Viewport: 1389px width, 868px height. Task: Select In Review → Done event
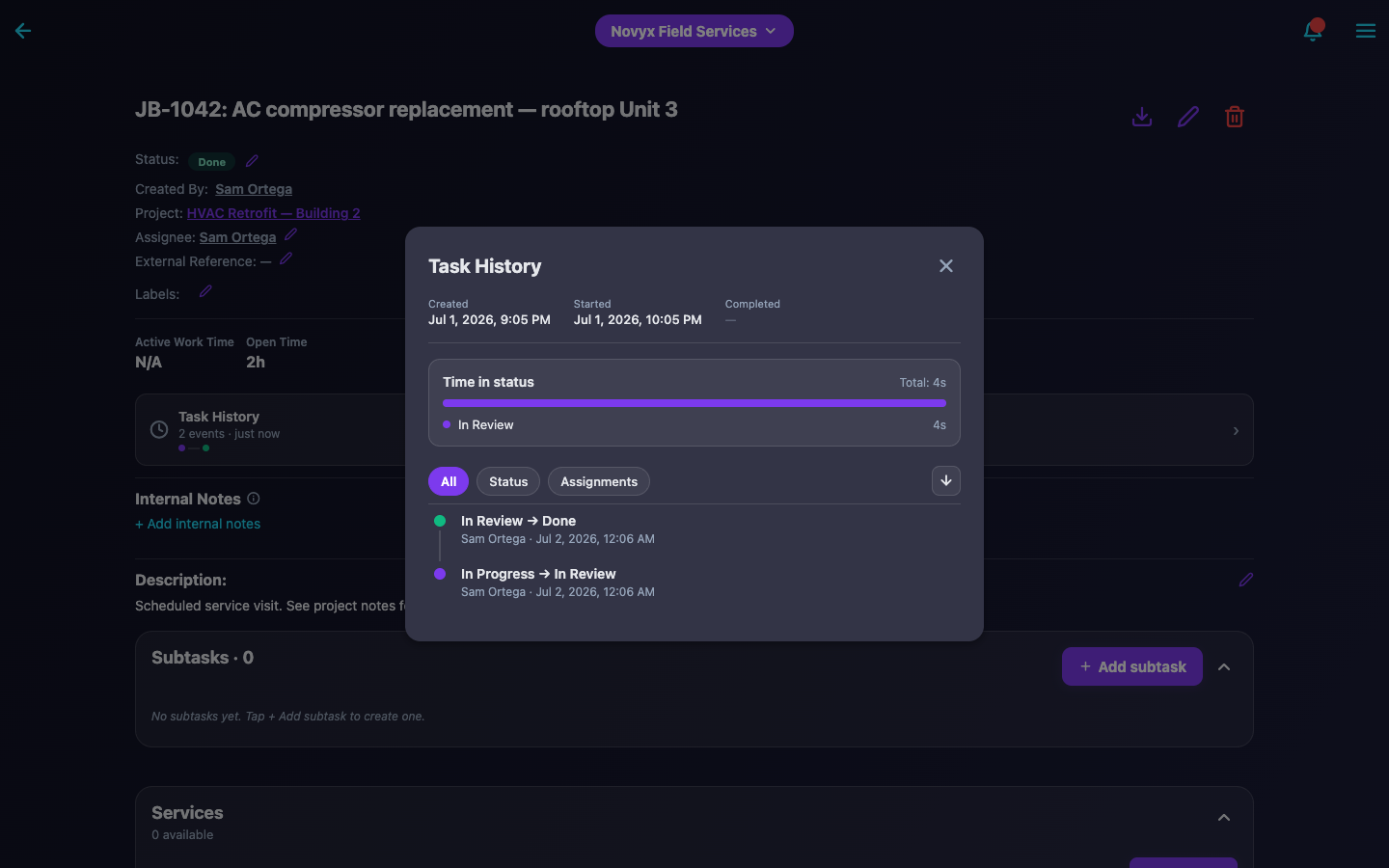pos(518,521)
